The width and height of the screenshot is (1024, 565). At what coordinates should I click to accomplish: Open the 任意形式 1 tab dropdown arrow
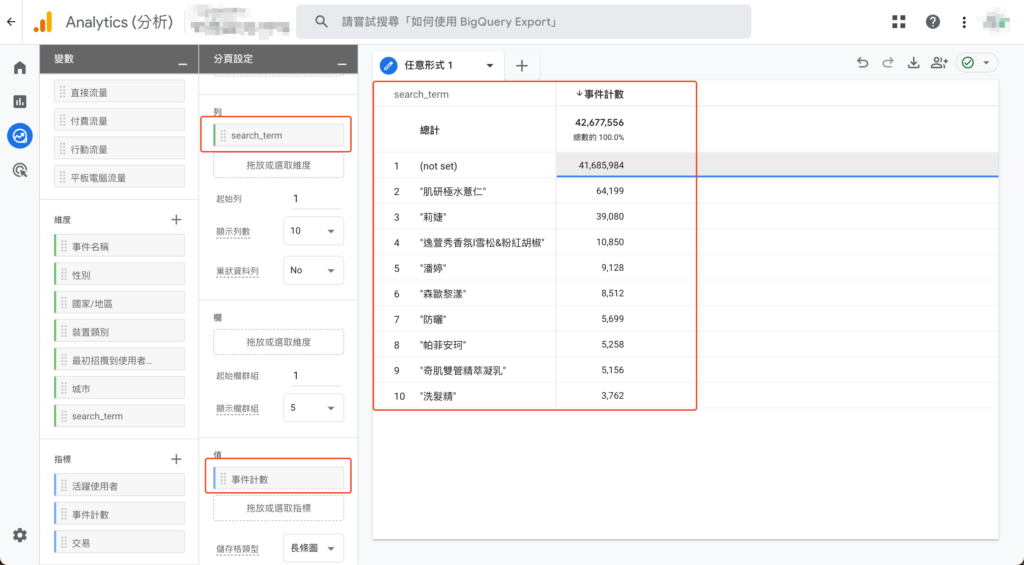490,65
